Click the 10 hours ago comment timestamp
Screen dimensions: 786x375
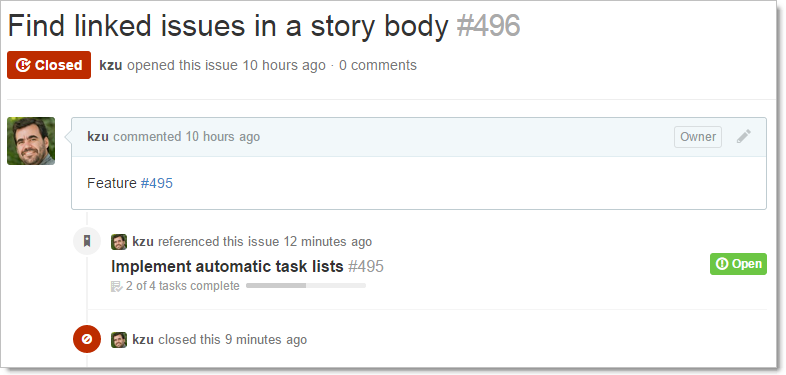point(223,136)
